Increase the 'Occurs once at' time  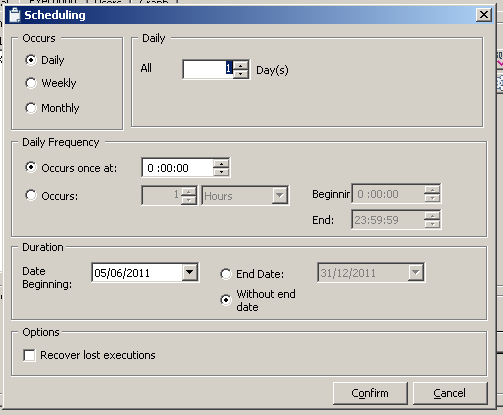click(221, 163)
